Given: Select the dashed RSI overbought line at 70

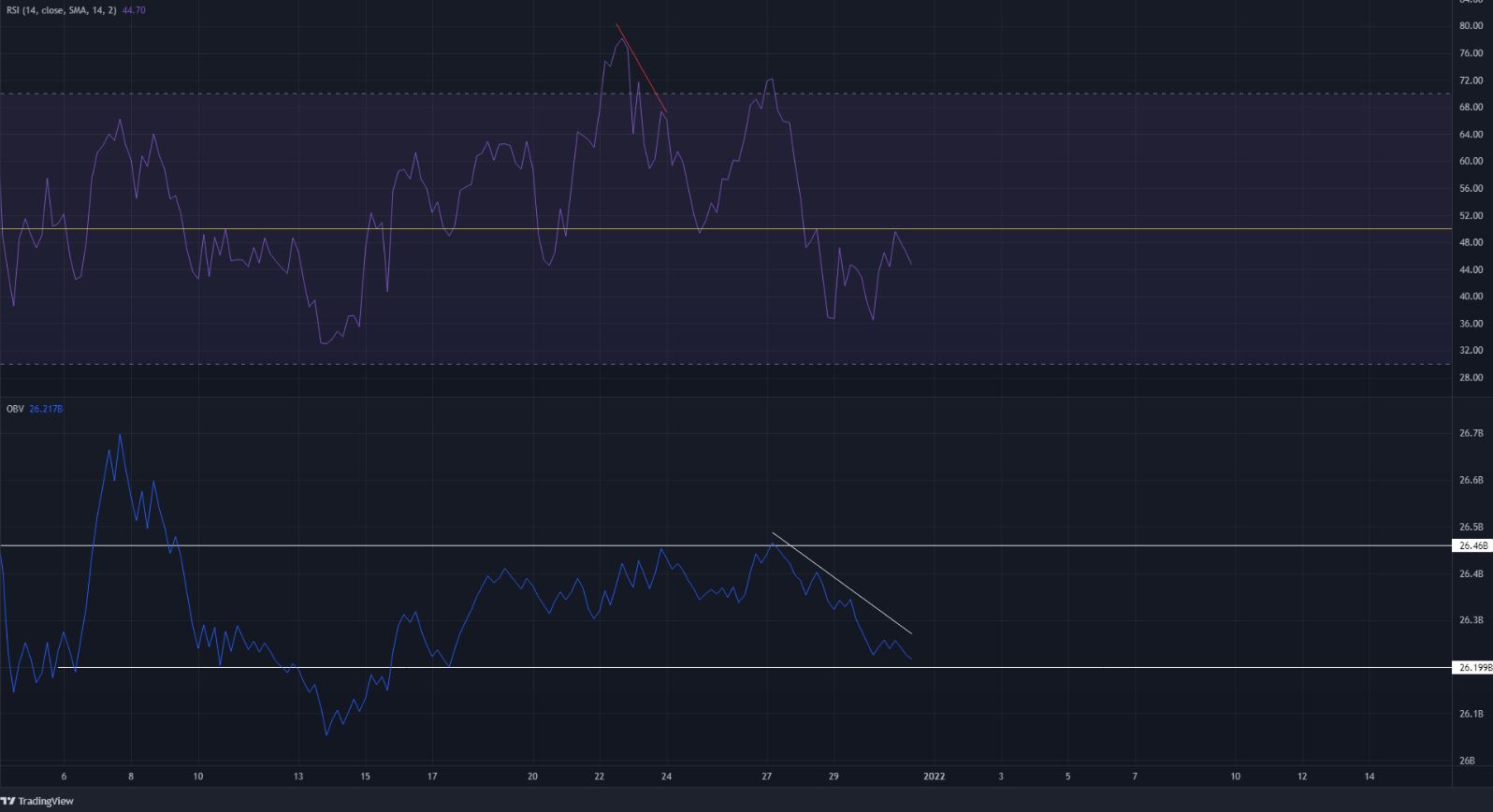Looking at the screenshot, I should [725, 94].
